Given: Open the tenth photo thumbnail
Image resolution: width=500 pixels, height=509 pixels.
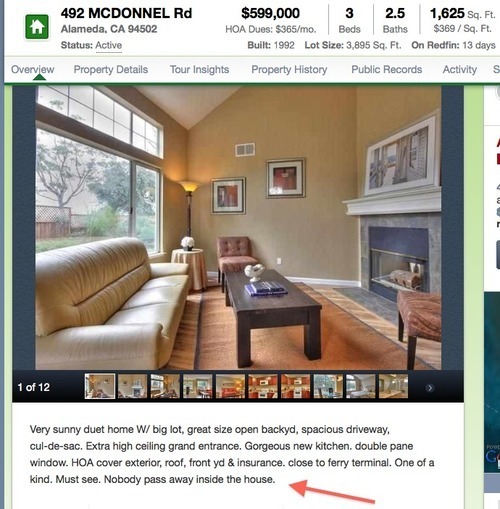Looking at the screenshot, I should (394, 386).
